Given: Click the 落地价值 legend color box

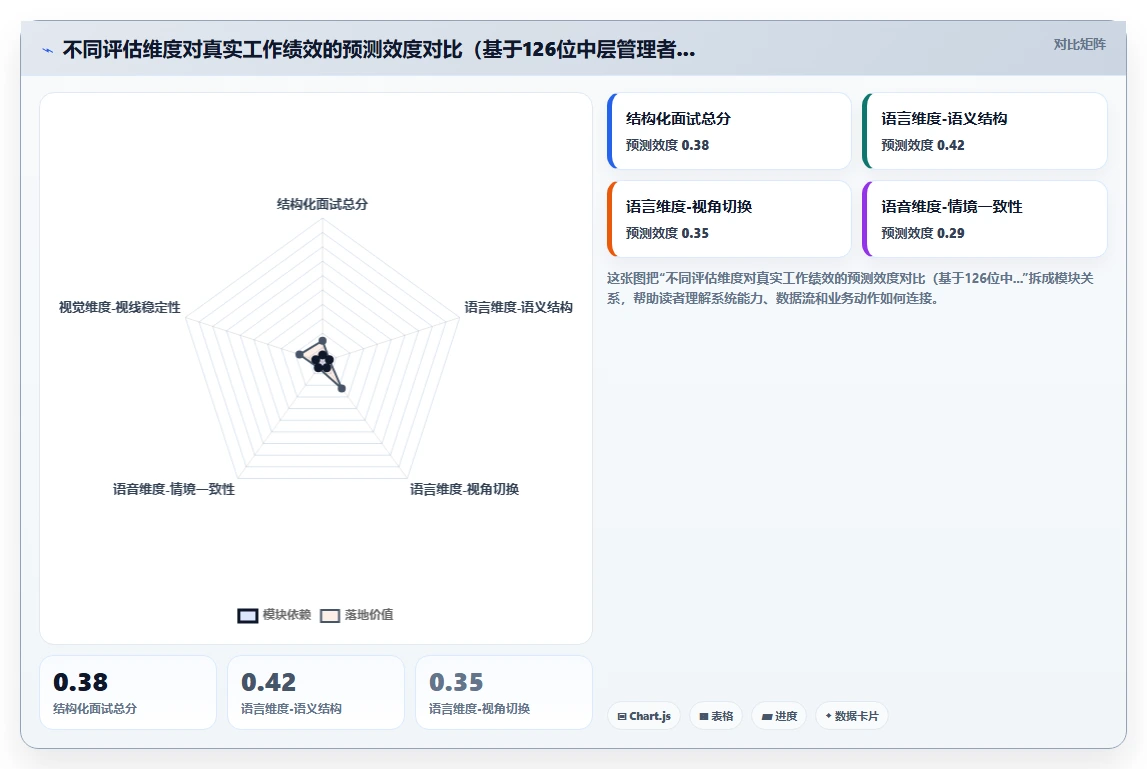Looking at the screenshot, I should click(x=330, y=615).
